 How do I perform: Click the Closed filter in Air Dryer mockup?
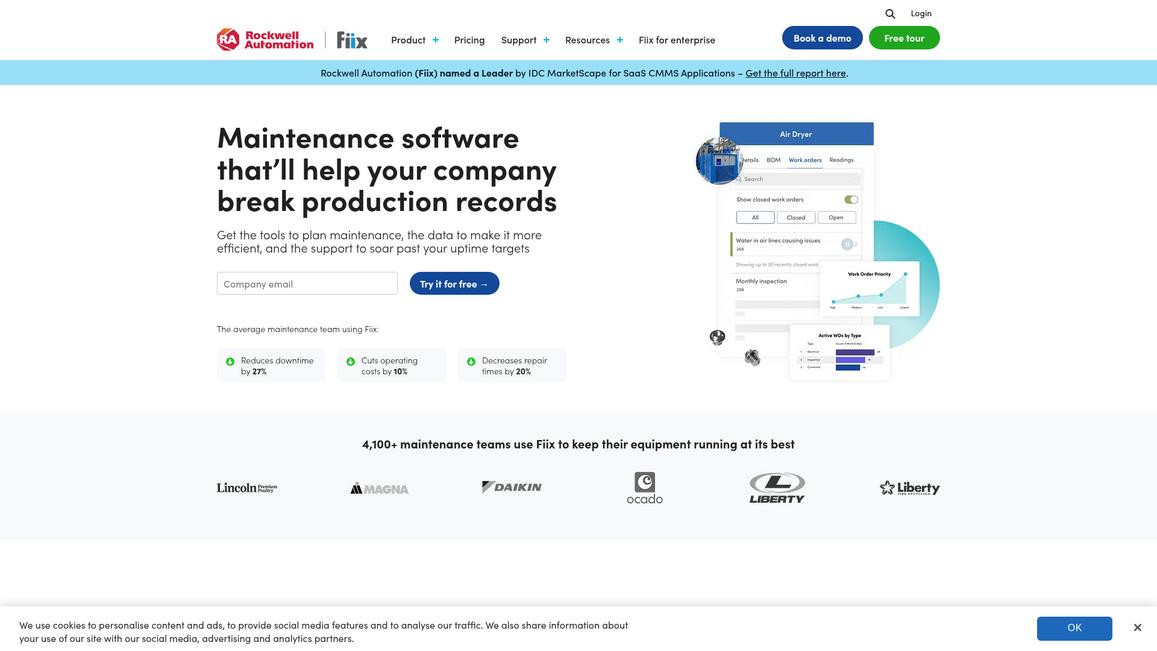point(795,218)
